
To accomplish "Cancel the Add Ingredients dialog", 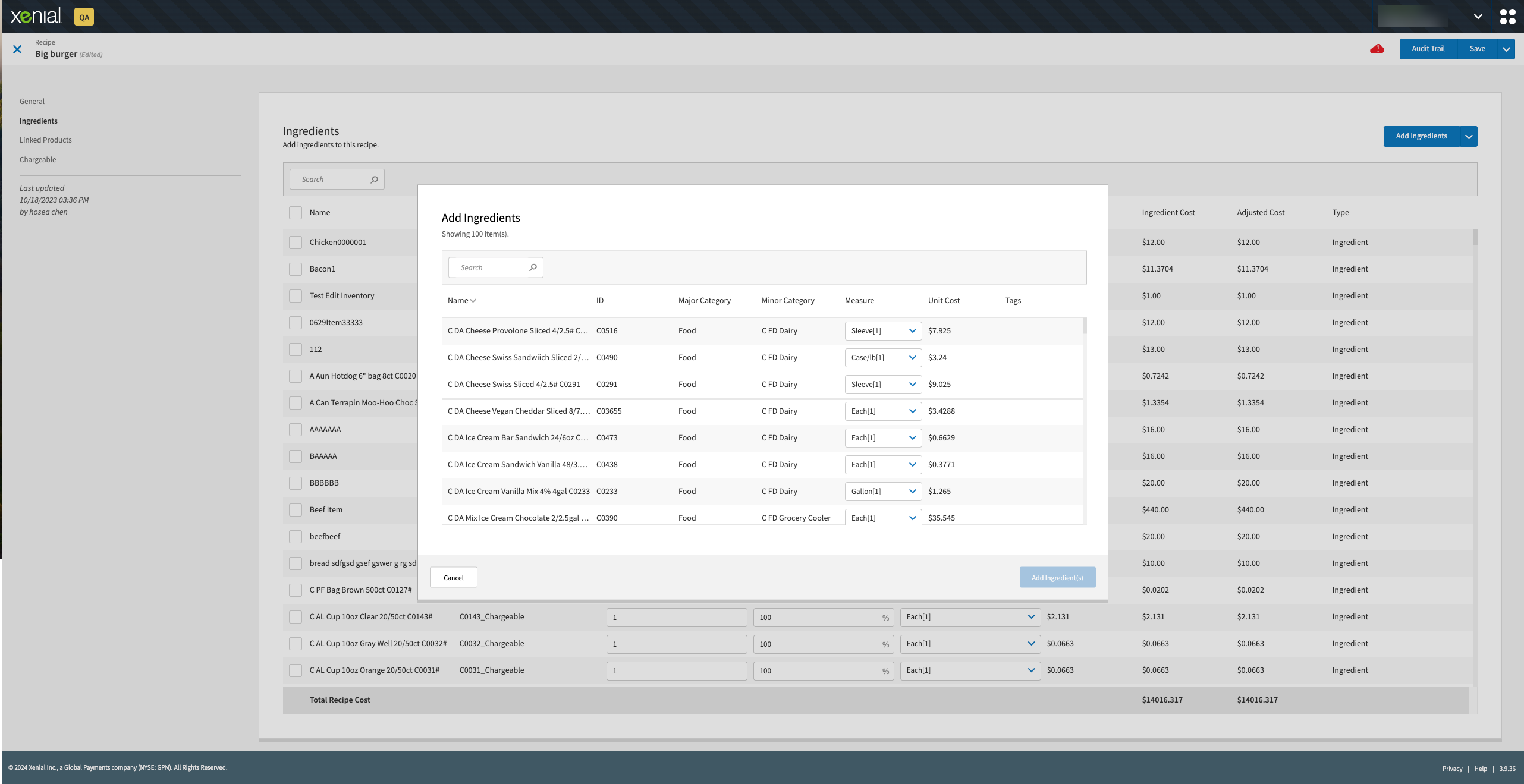I will 453,578.
